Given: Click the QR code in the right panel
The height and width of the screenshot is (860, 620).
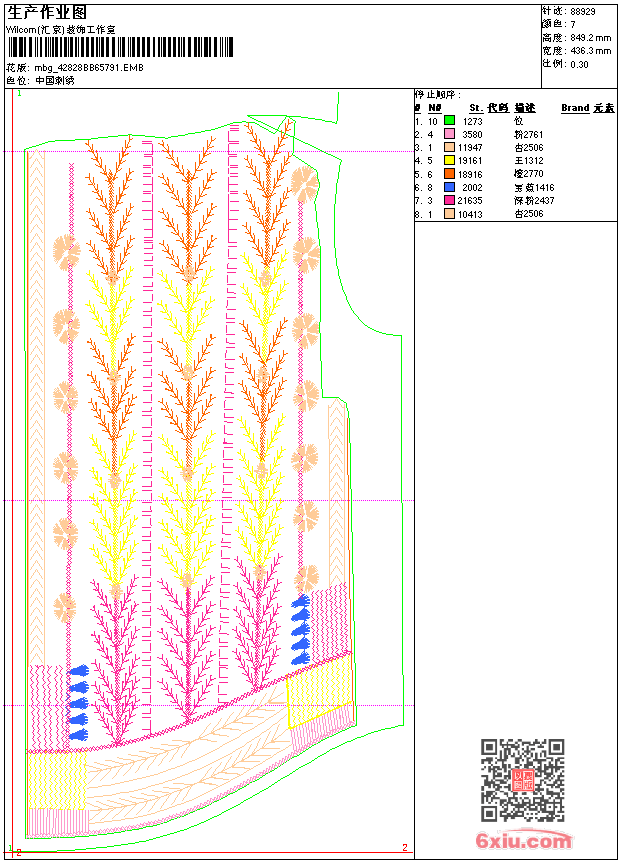Looking at the screenshot, I should tap(523, 780).
